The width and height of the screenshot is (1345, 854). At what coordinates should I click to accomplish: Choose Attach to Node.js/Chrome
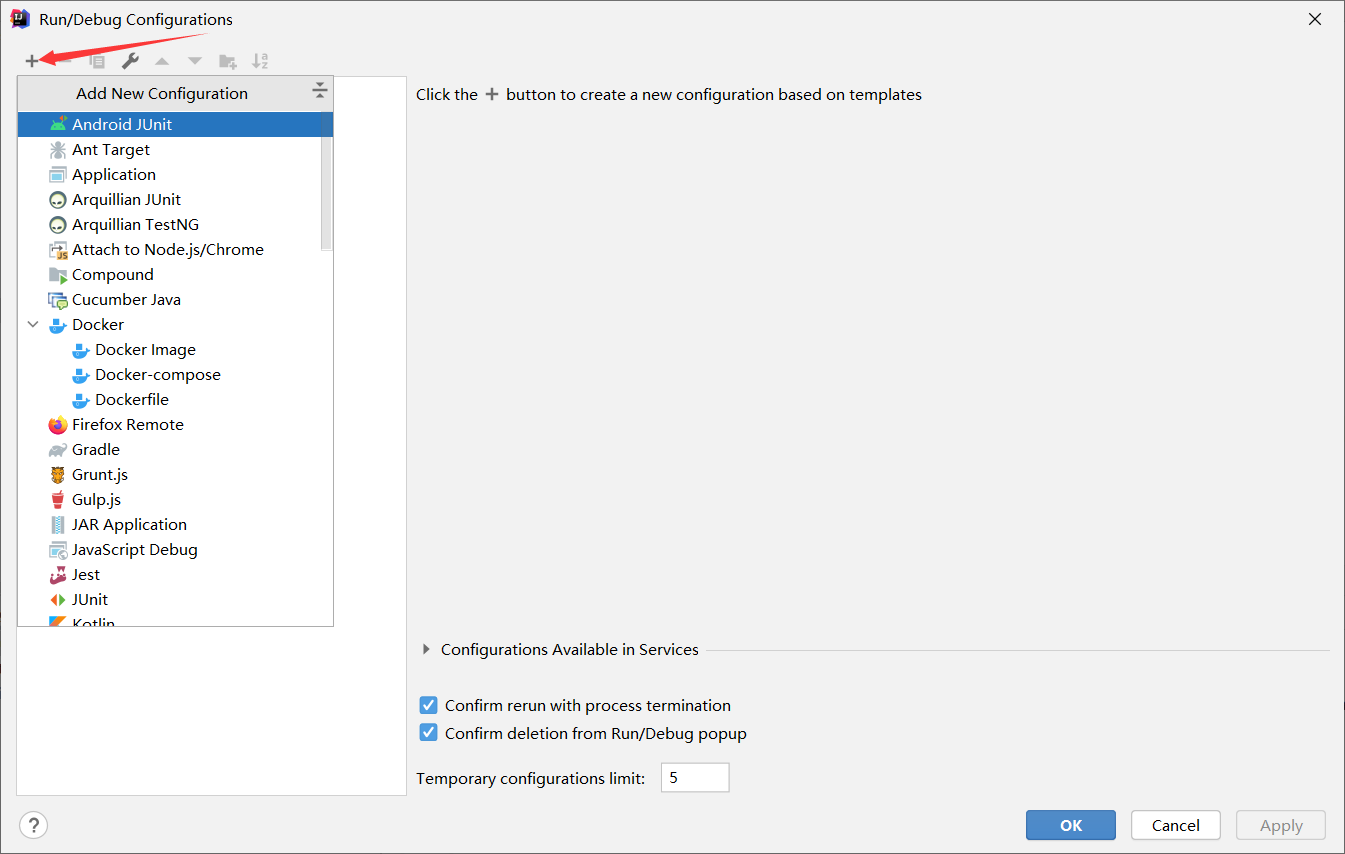[169, 249]
